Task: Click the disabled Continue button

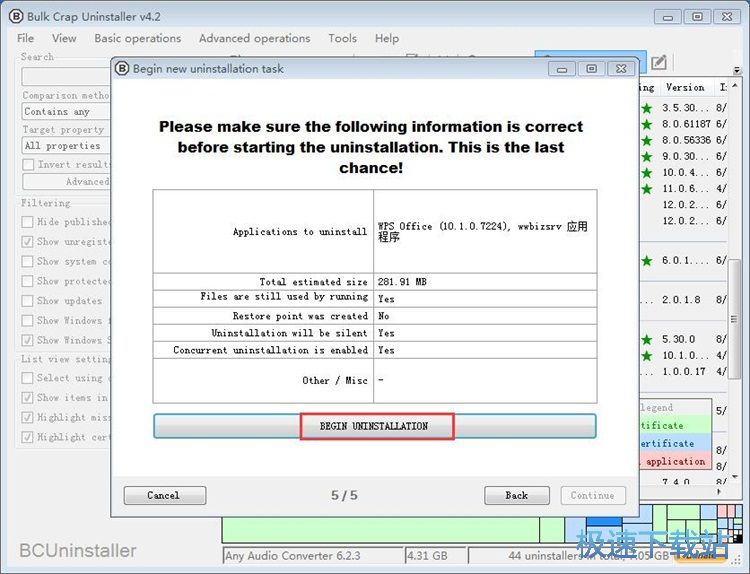Action: [593, 496]
